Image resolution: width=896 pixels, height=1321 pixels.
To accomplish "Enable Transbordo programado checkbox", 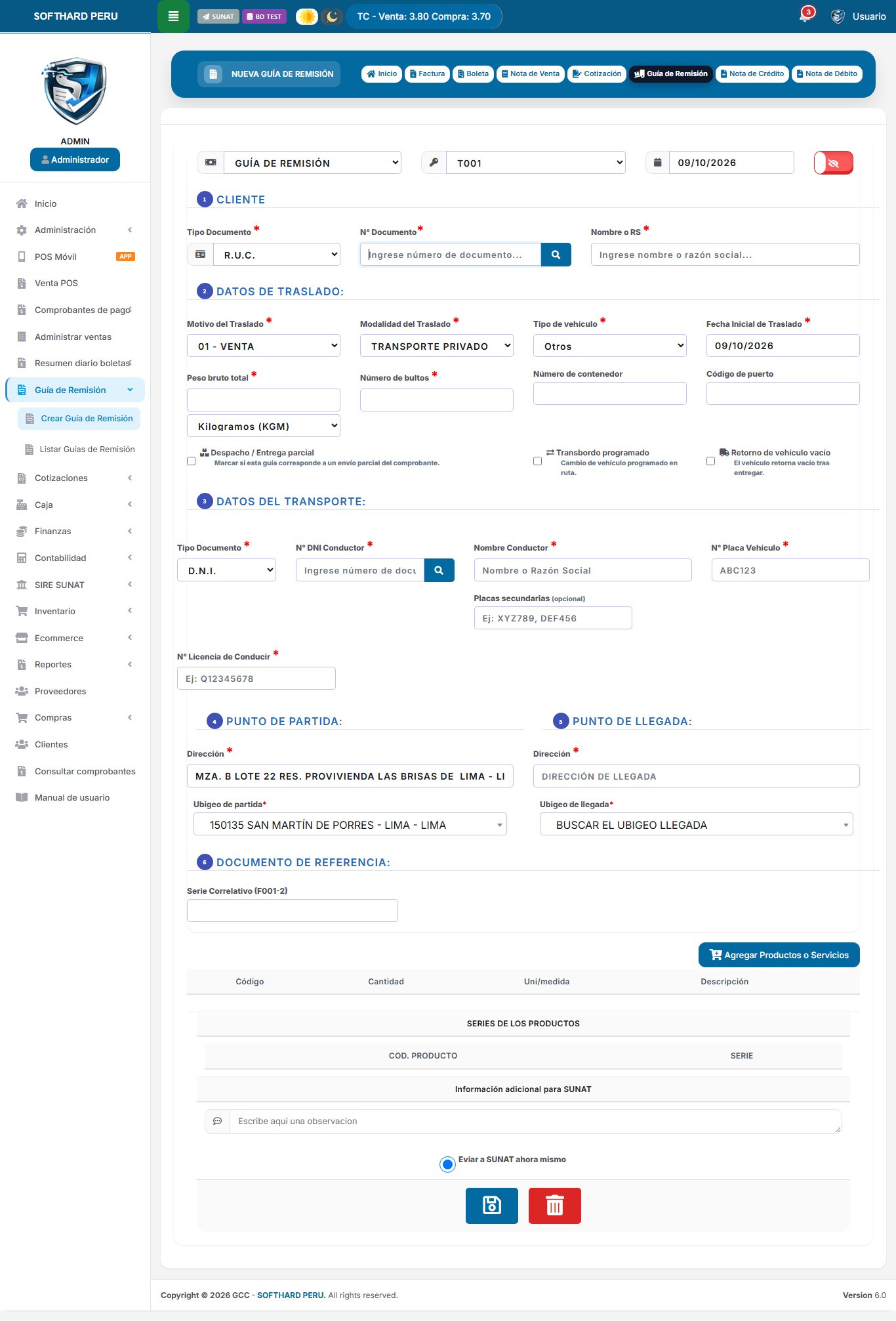I will pyautogui.click(x=538, y=461).
